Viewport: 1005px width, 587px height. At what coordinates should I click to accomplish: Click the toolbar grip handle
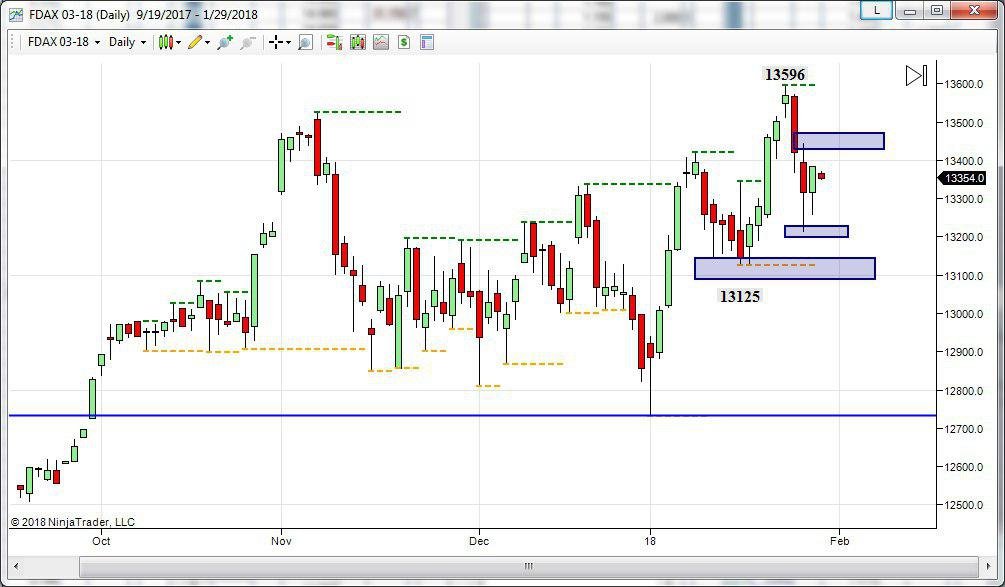[x=14, y=42]
